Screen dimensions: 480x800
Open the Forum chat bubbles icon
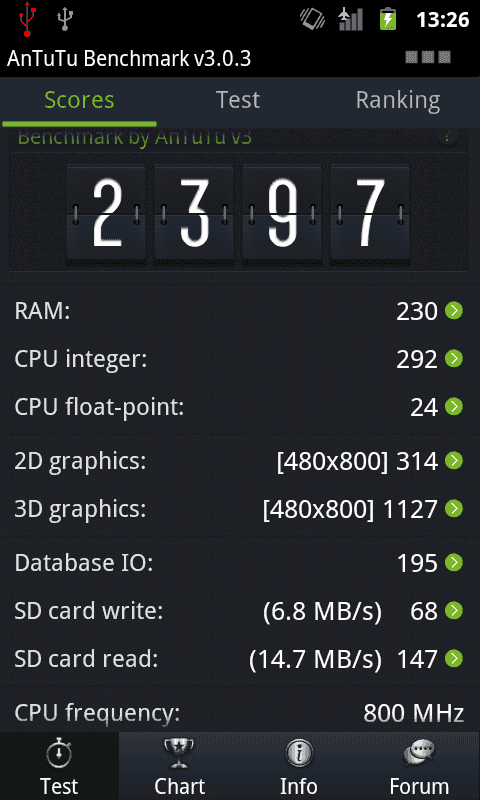pos(419,754)
